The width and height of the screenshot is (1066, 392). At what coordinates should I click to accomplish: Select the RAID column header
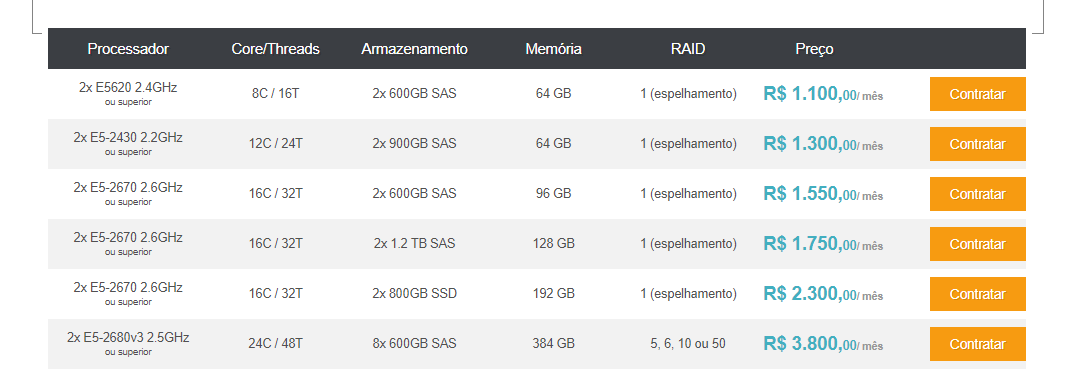pyautogui.click(x=688, y=49)
